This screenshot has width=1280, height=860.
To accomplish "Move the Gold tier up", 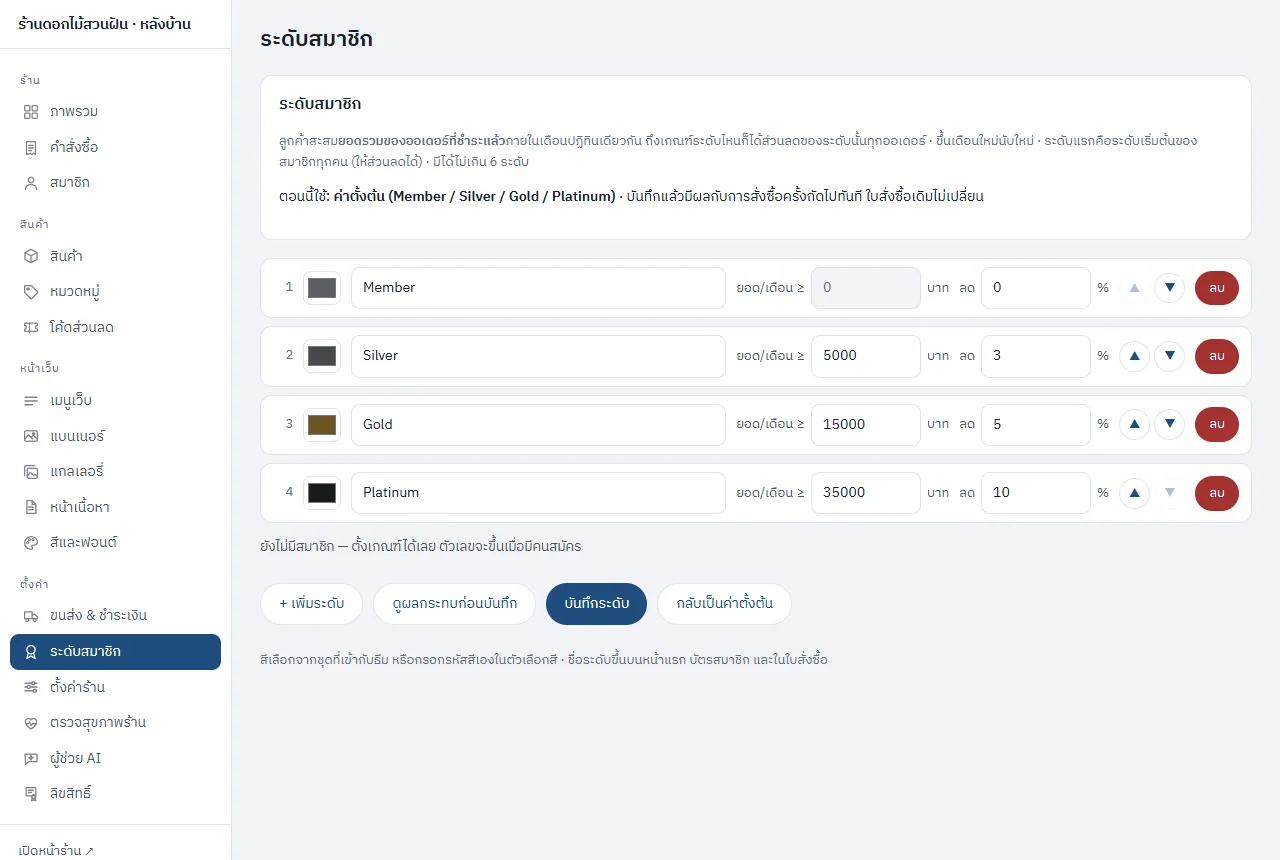I will pyautogui.click(x=1134, y=424).
